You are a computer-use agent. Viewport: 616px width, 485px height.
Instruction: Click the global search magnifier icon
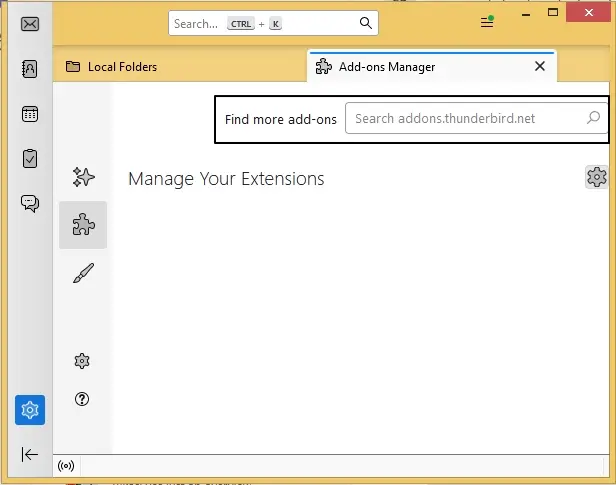tap(366, 23)
